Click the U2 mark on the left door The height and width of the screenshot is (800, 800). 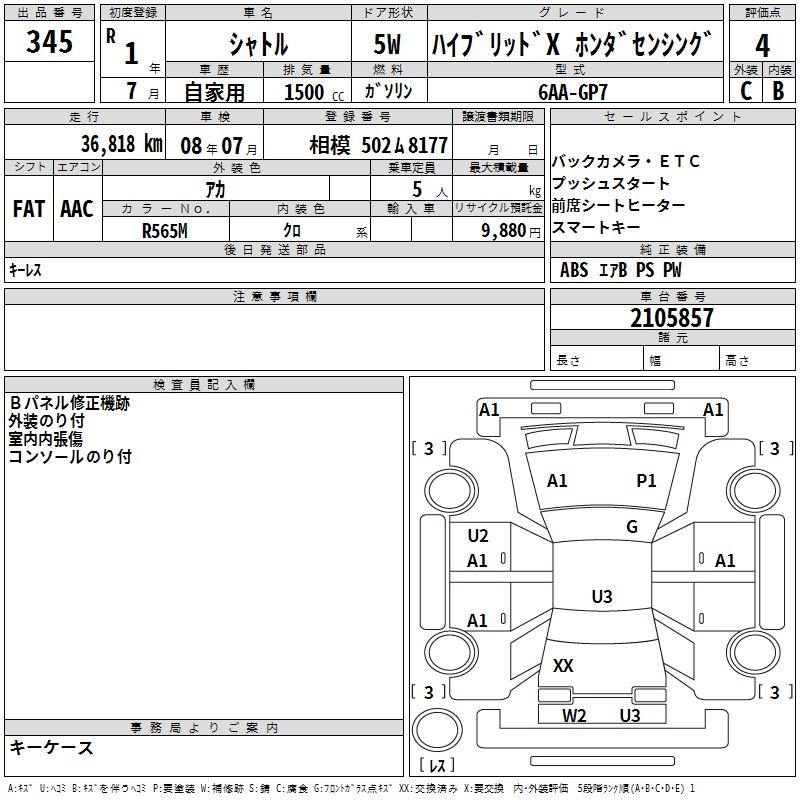478,536
